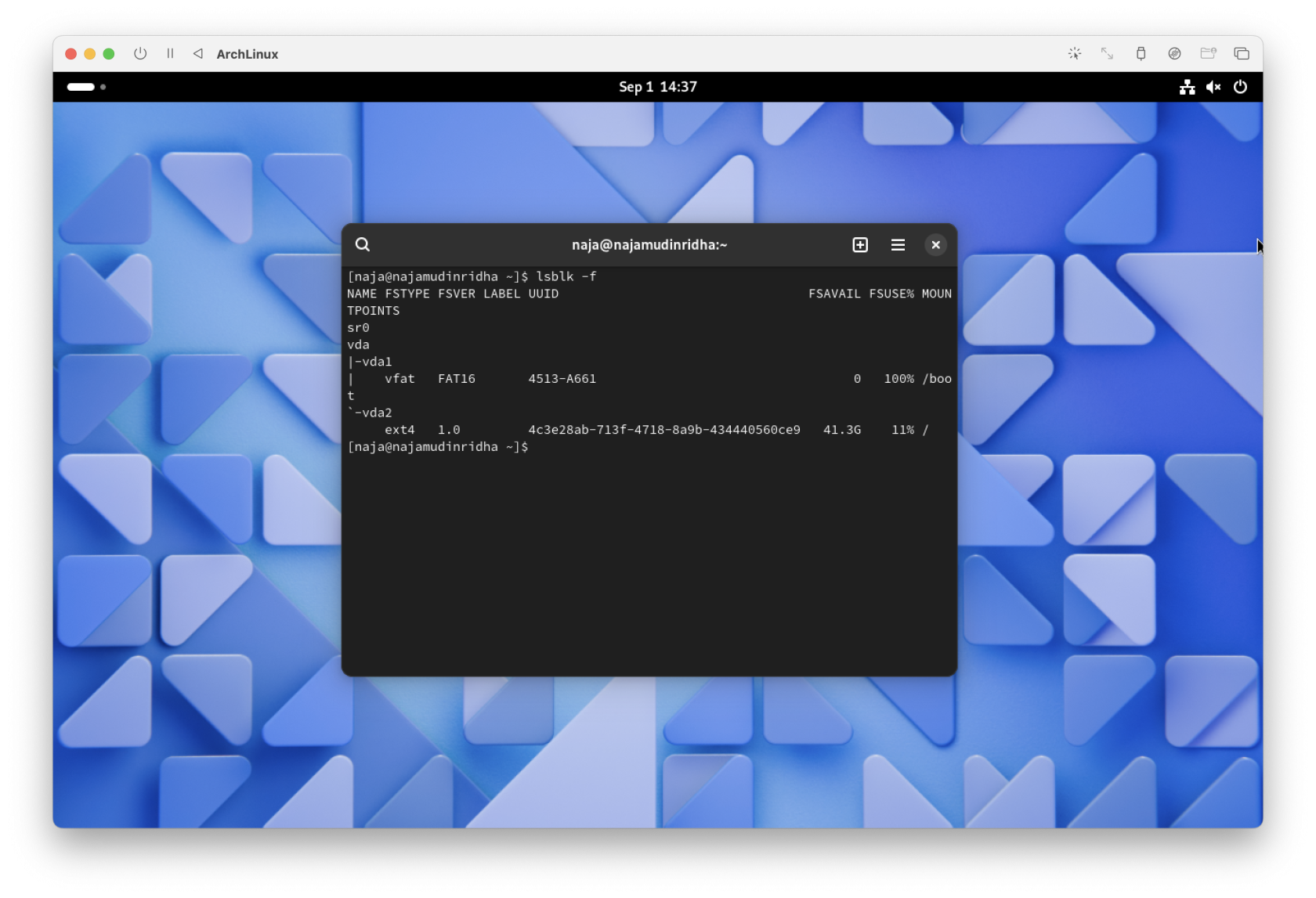Click the green fullscreen button of VM window
Viewport: 1316px width, 898px height.
pos(109,53)
